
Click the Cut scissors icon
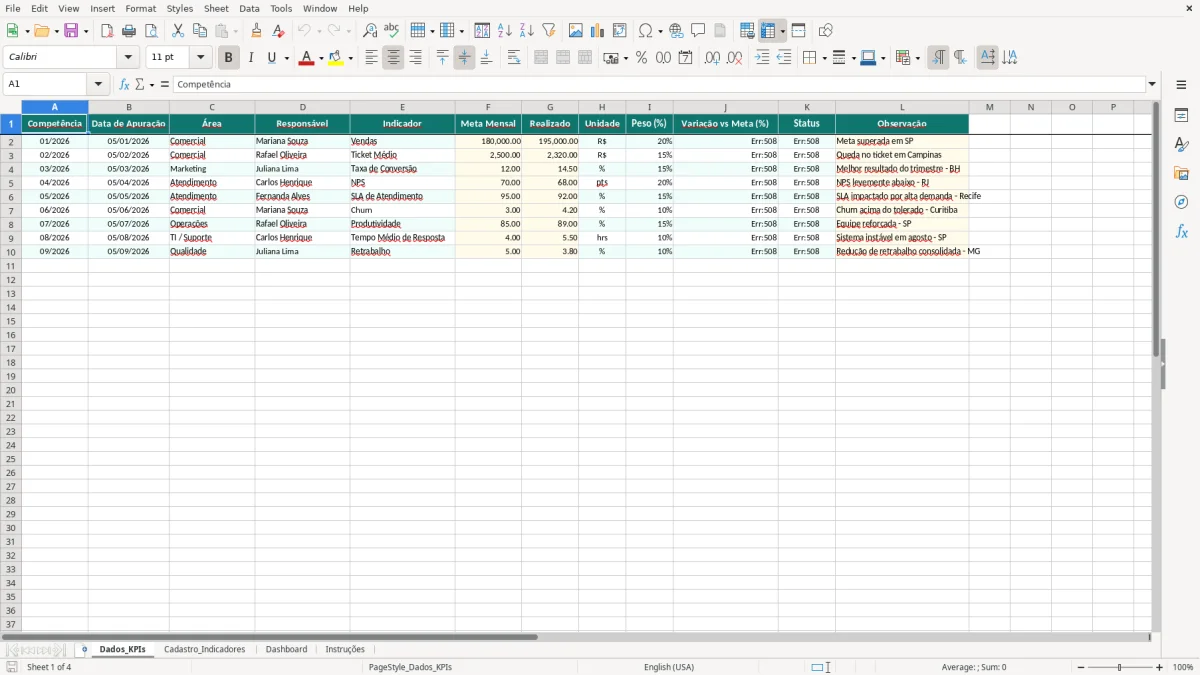point(178,31)
